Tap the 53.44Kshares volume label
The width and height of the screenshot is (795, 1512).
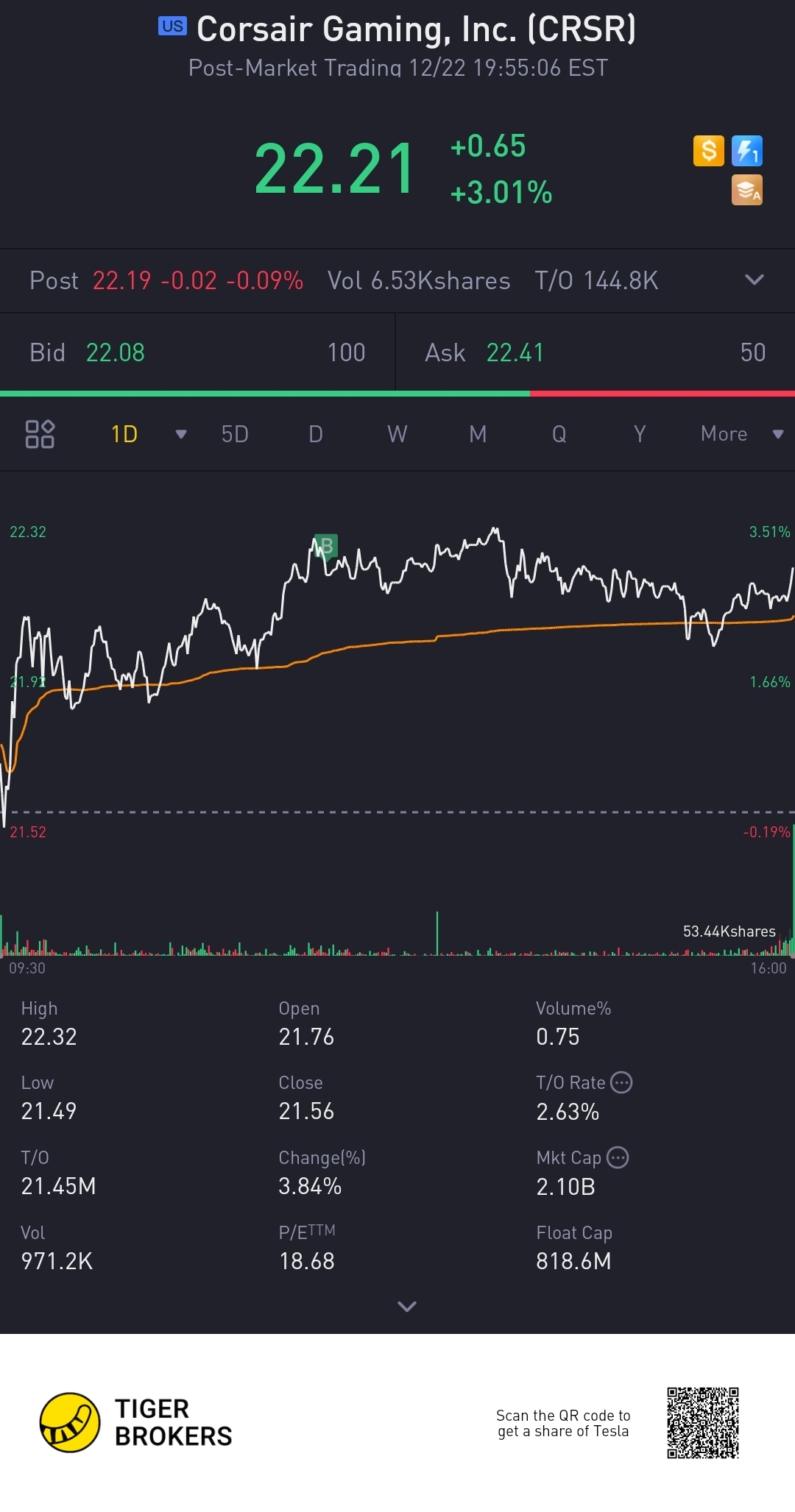[x=729, y=931]
